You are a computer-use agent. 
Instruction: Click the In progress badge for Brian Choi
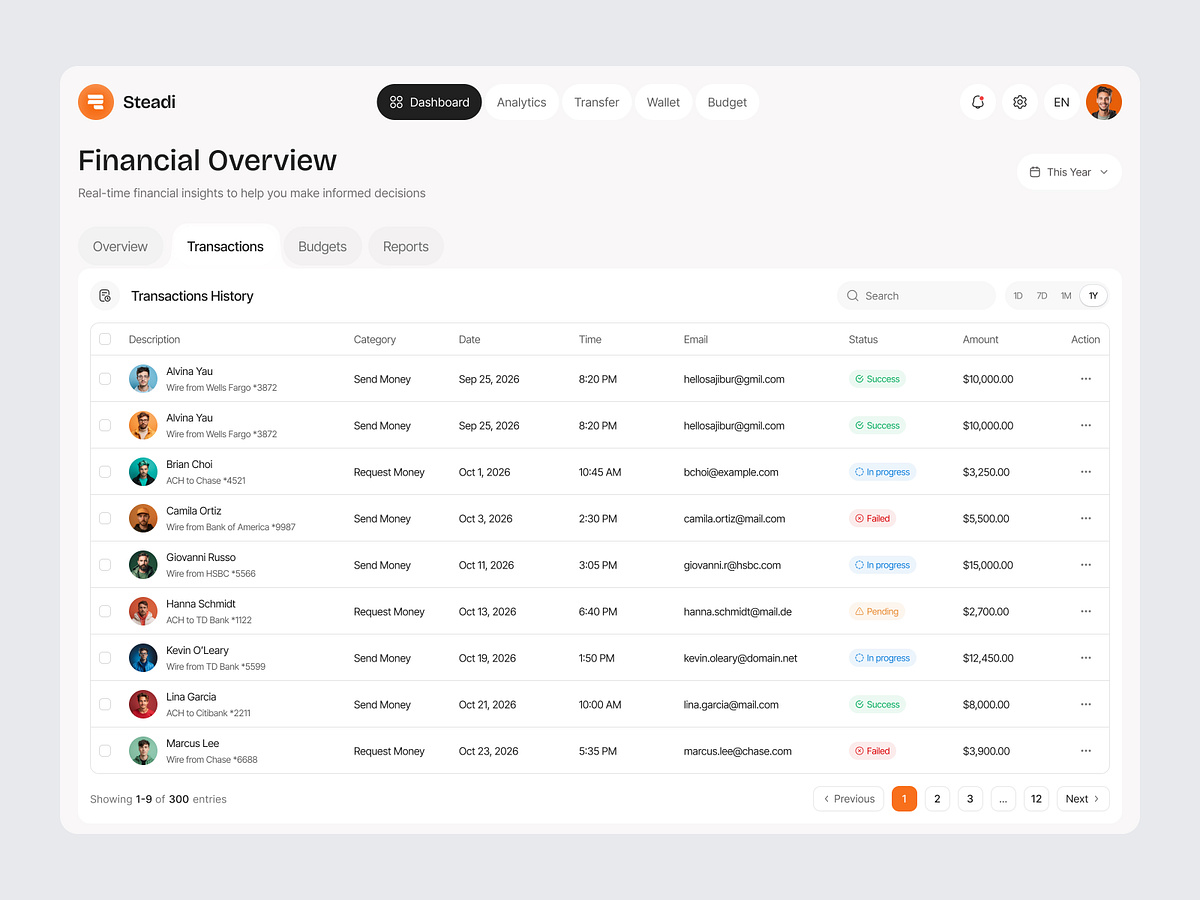coord(882,472)
